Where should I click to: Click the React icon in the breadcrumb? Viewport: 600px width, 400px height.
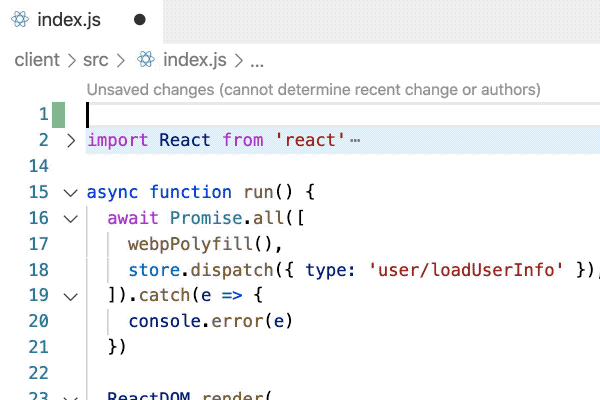click(147, 60)
